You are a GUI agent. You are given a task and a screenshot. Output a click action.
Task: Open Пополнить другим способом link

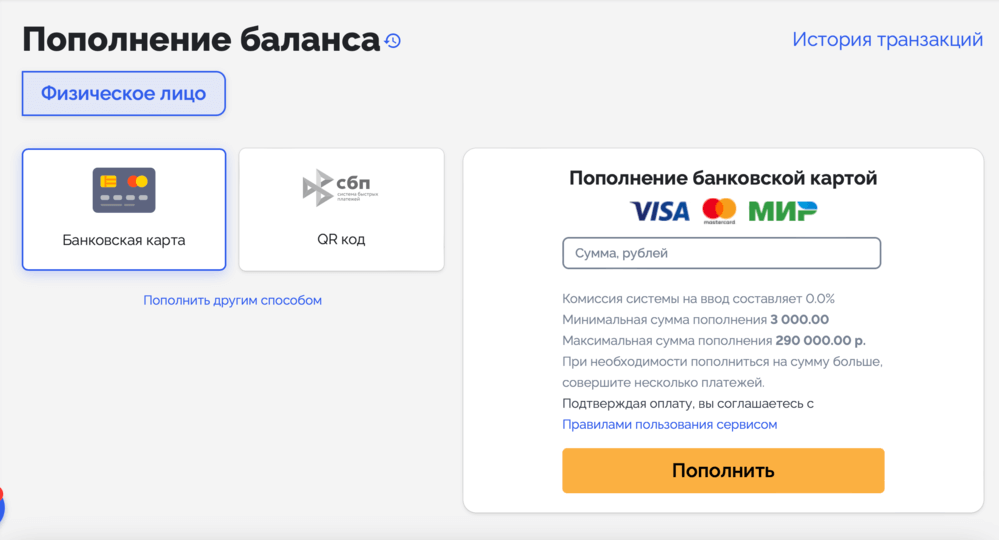(x=233, y=300)
